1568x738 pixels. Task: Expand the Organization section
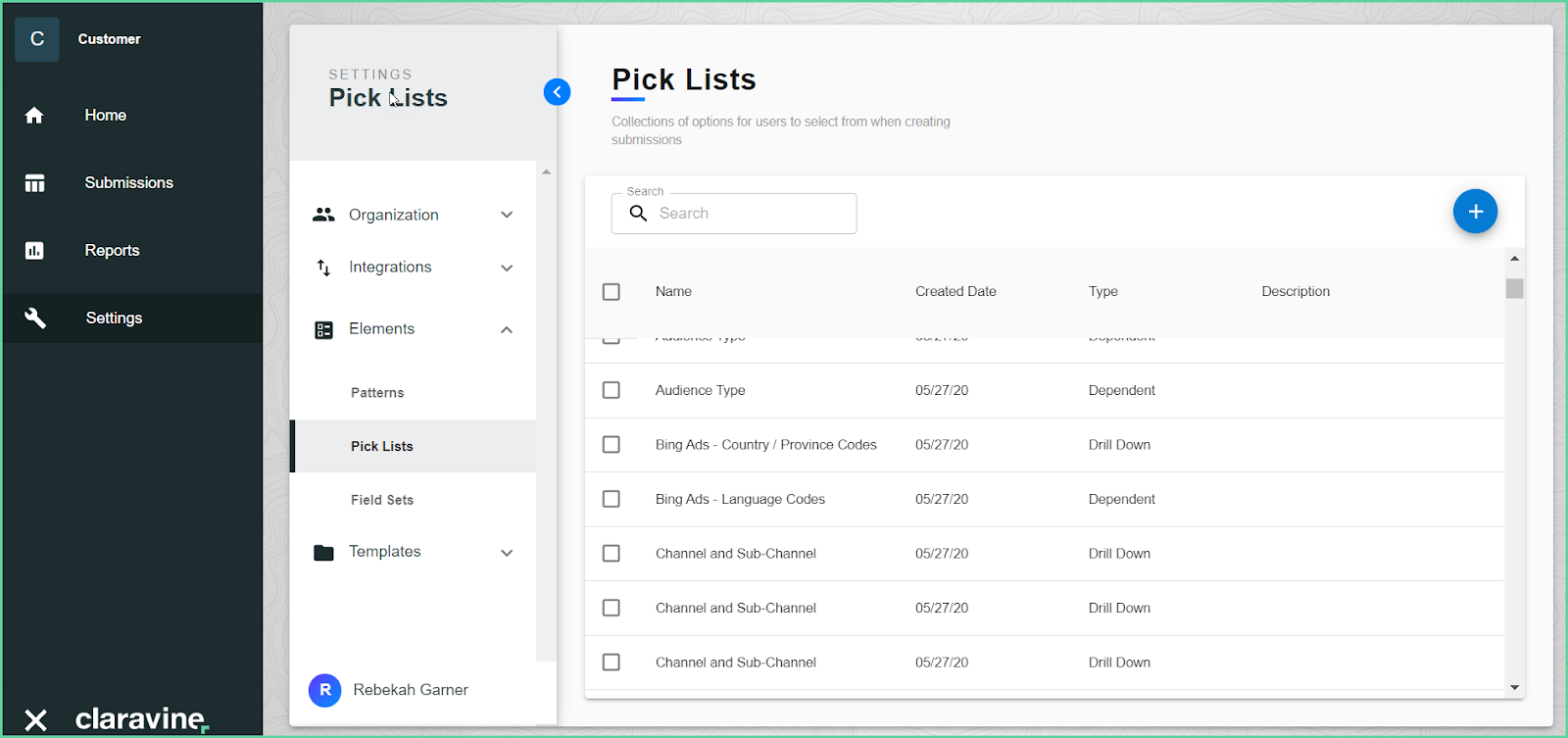point(507,215)
